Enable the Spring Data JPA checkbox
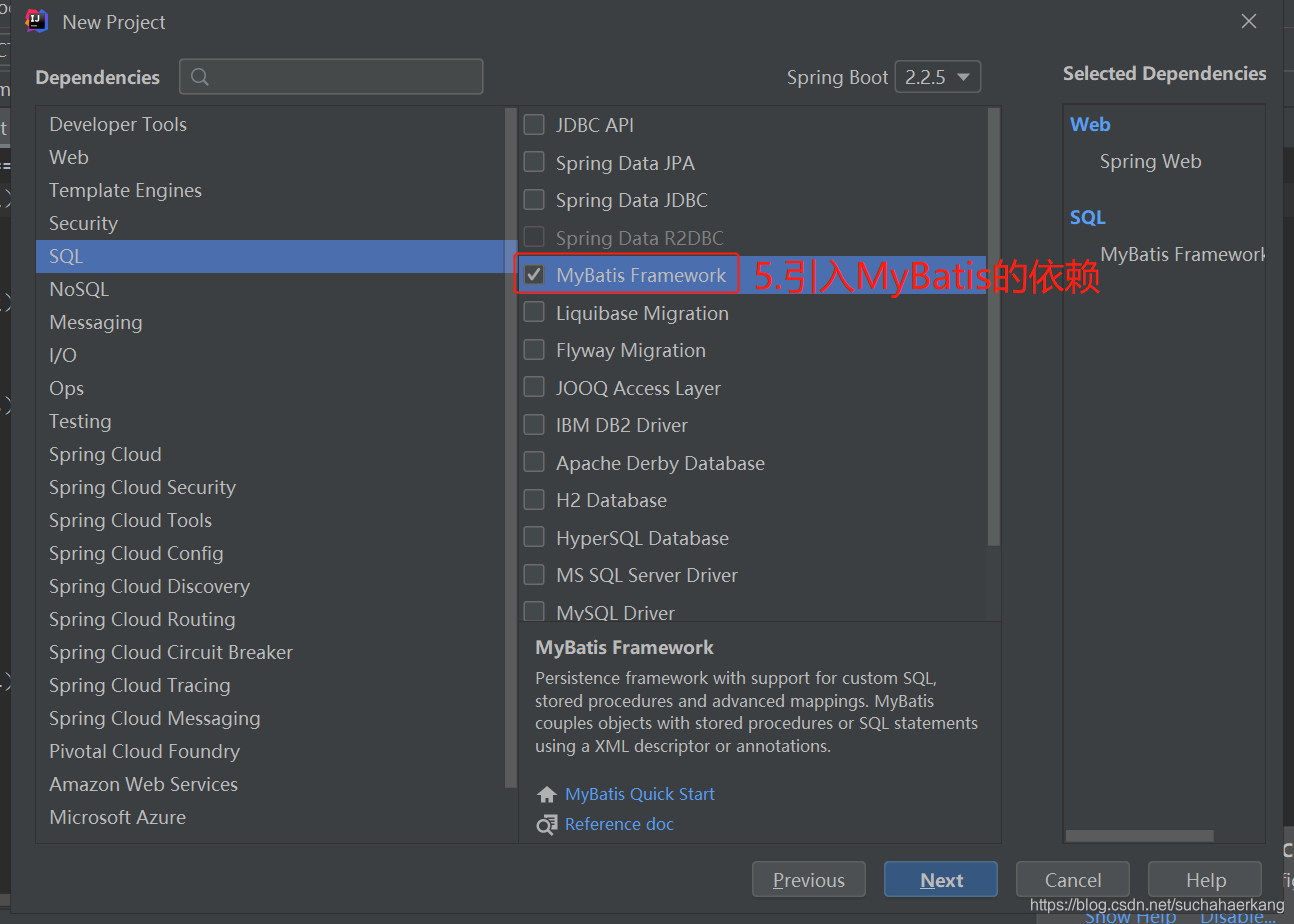Image resolution: width=1294 pixels, height=924 pixels. pos(535,162)
